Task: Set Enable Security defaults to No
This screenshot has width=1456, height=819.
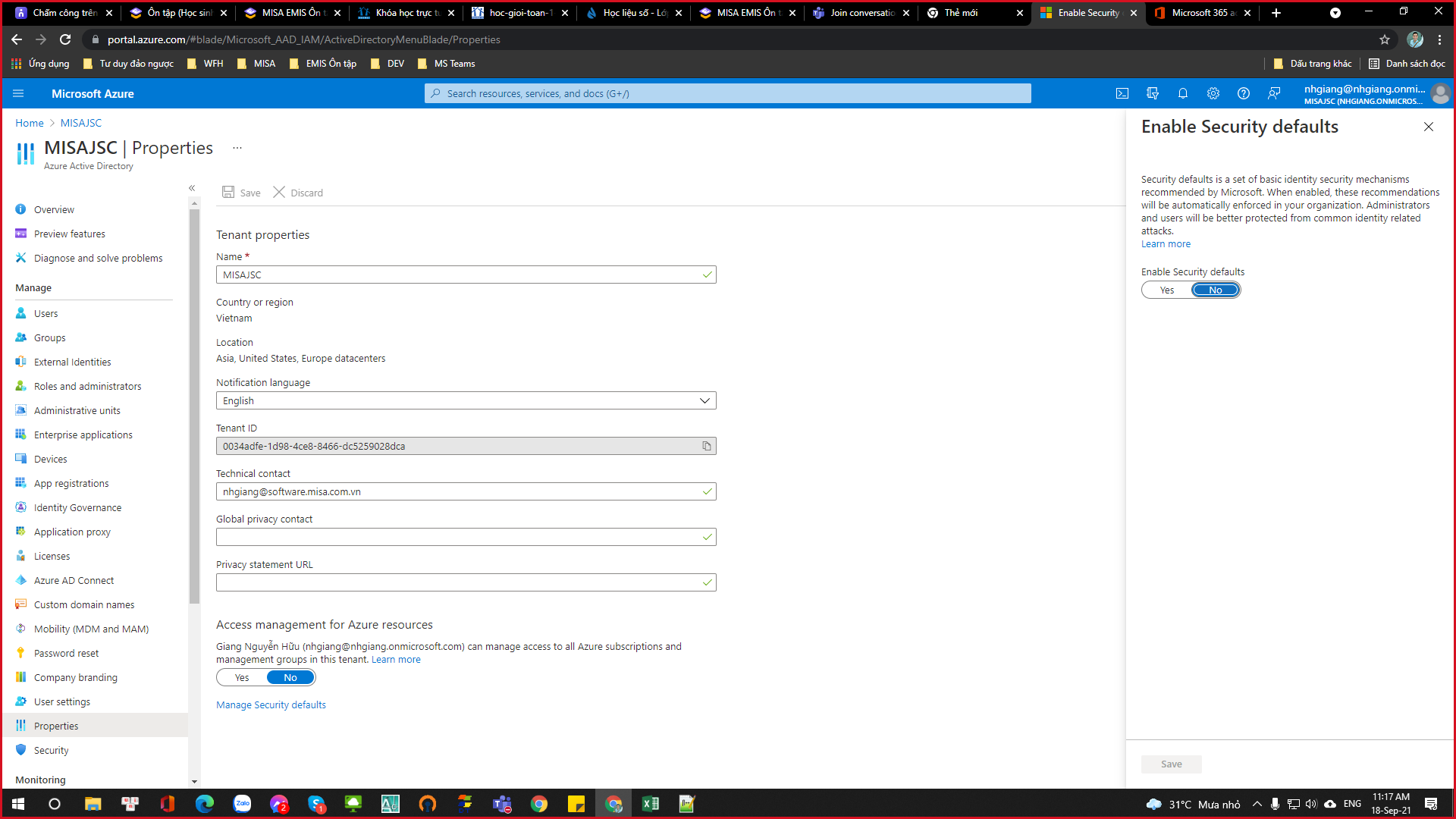Action: (1215, 290)
